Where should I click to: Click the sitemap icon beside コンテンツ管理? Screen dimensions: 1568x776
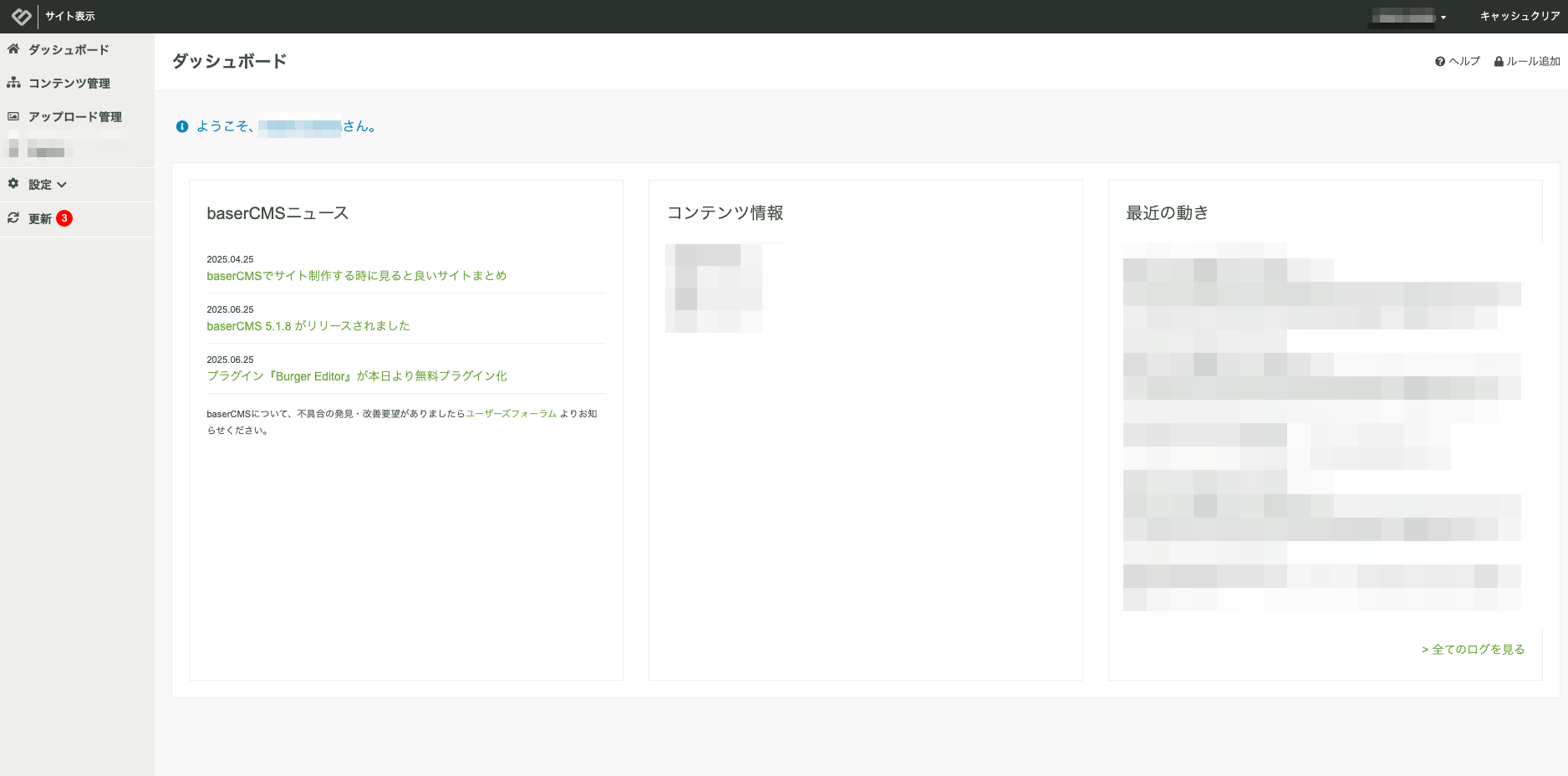13,83
